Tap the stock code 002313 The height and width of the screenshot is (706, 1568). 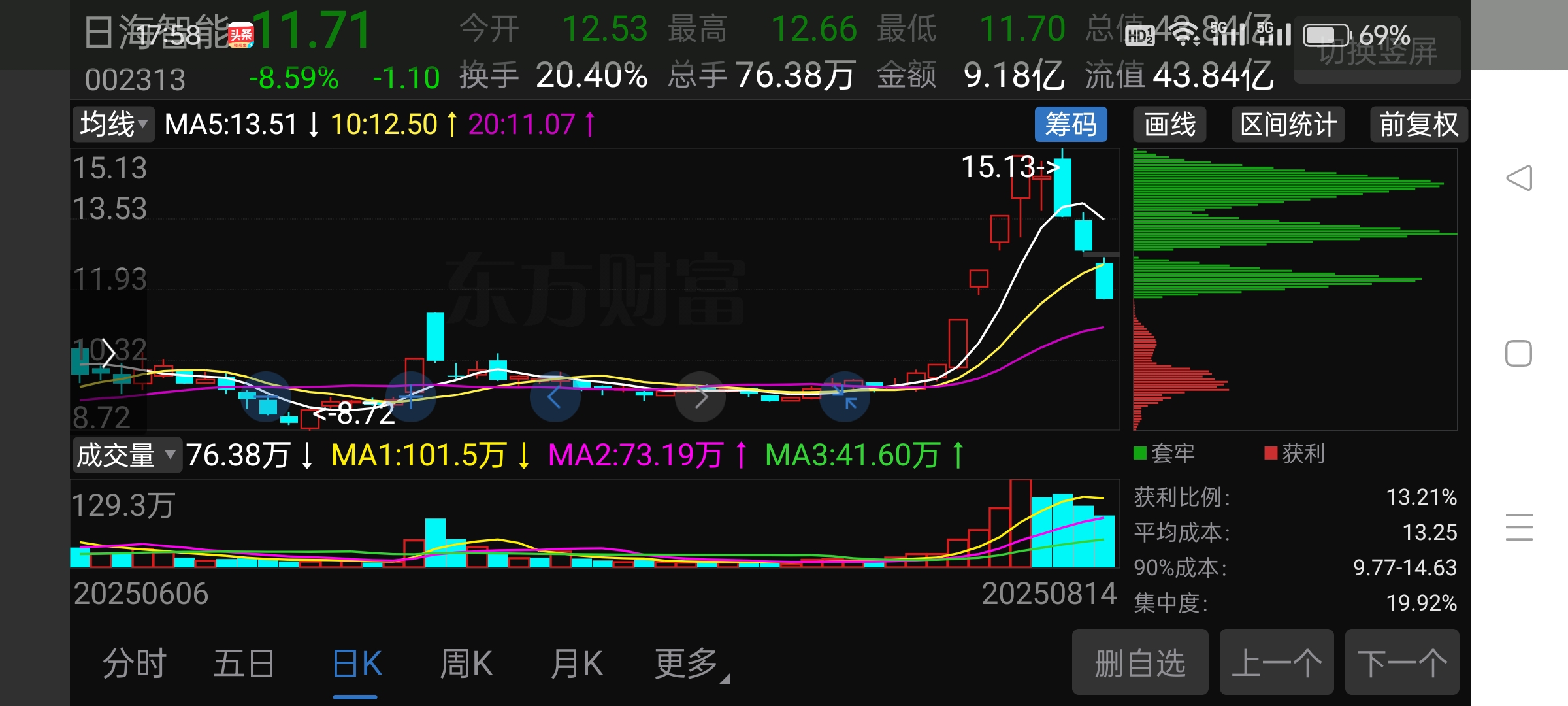coord(135,80)
